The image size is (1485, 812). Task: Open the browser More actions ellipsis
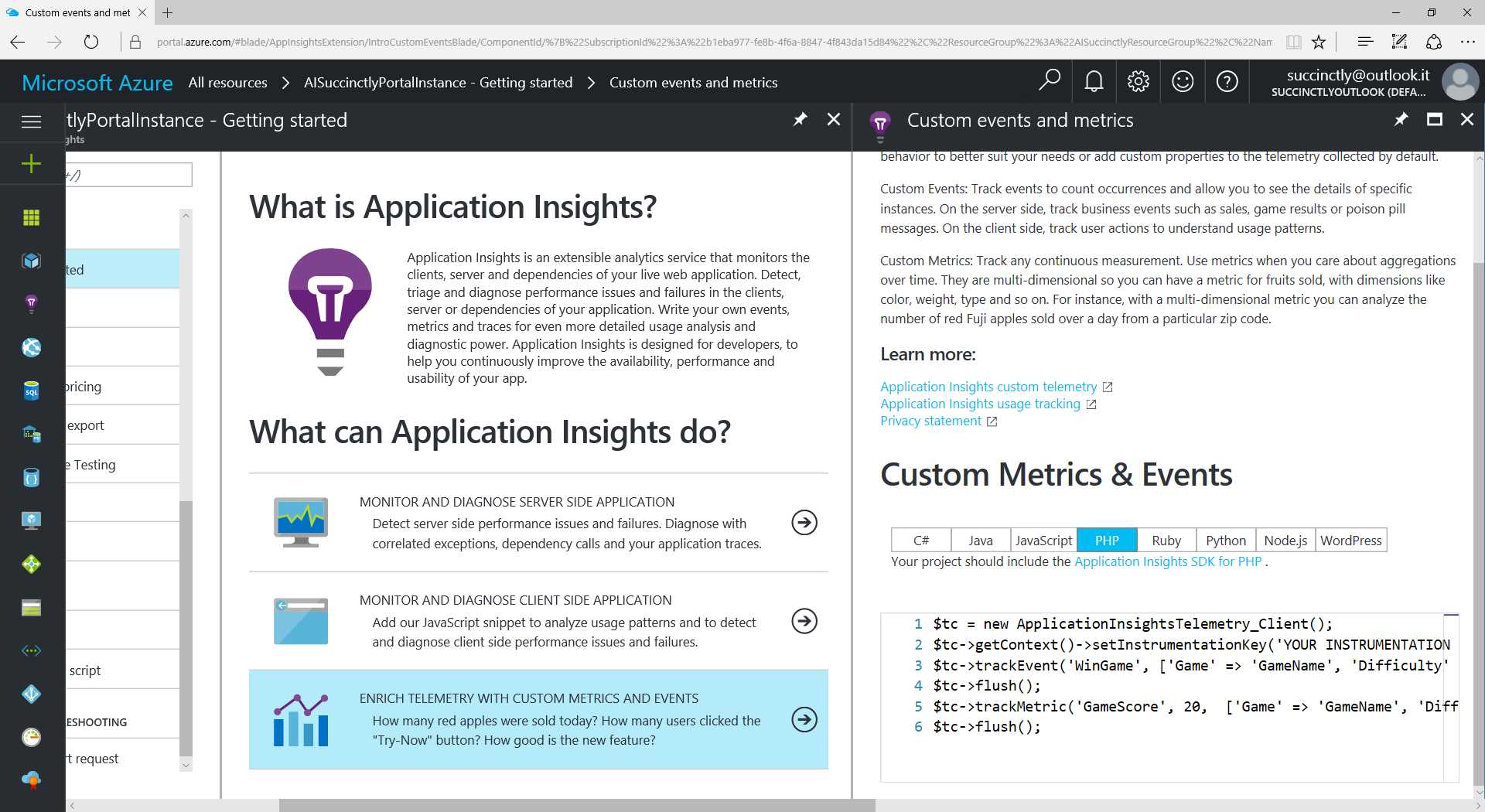tap(1467, 42)
